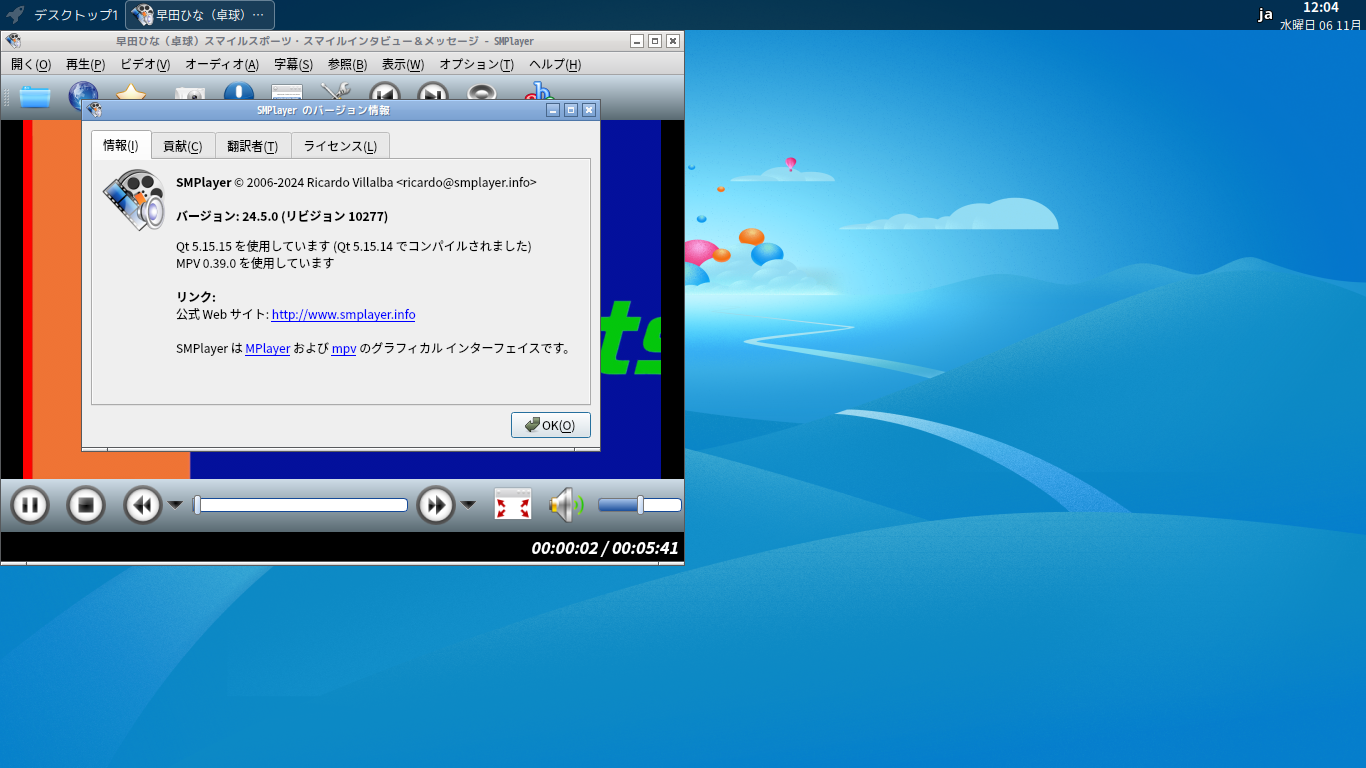Viewport: 1366px width, 768px height.
Task: Follow the mpv hyperlink
Action: click(344, 348)
